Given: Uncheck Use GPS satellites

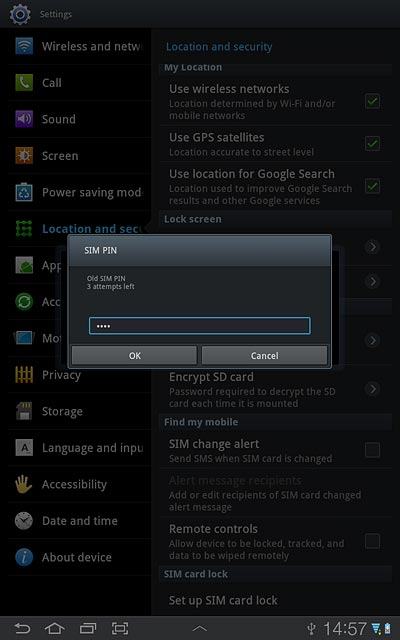Looking at the screenshot, I should (372, 143).
